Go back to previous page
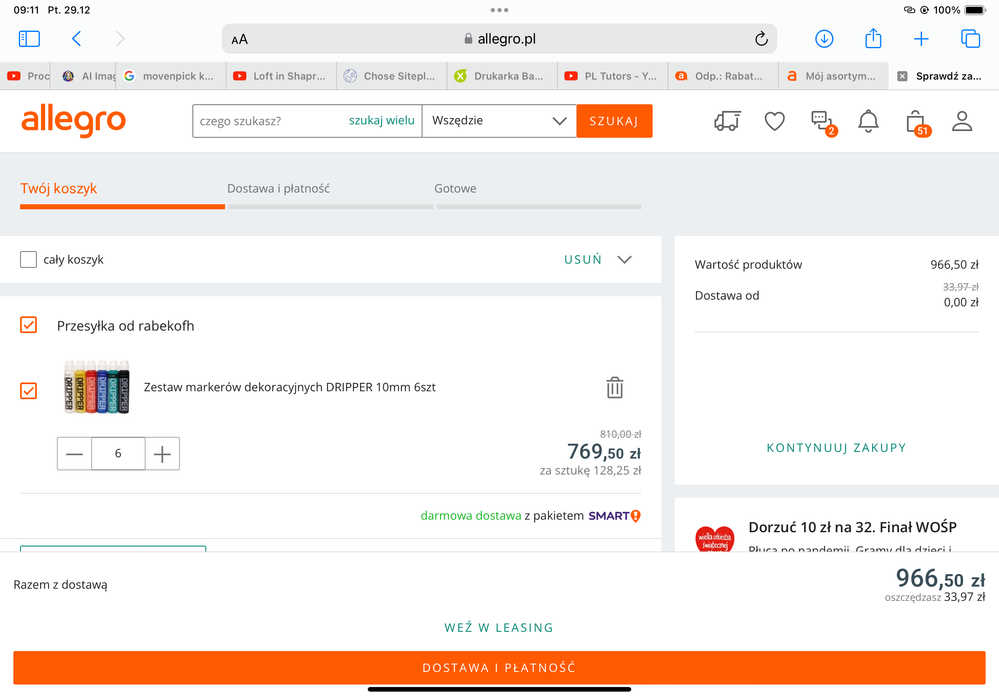Screen dimensions: 999x698 pos(76,39)
